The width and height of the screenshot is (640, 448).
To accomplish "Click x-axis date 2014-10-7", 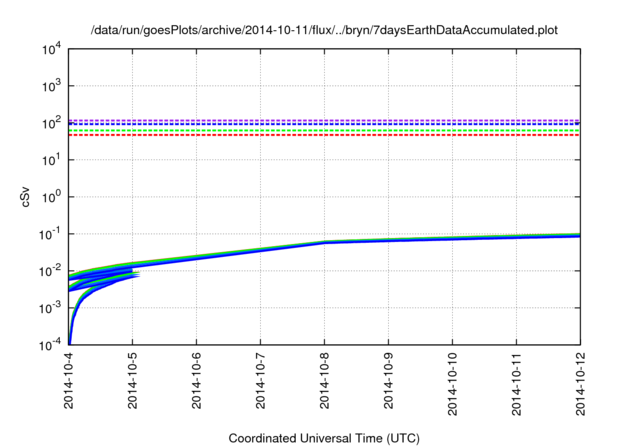I will pos(260,380).
